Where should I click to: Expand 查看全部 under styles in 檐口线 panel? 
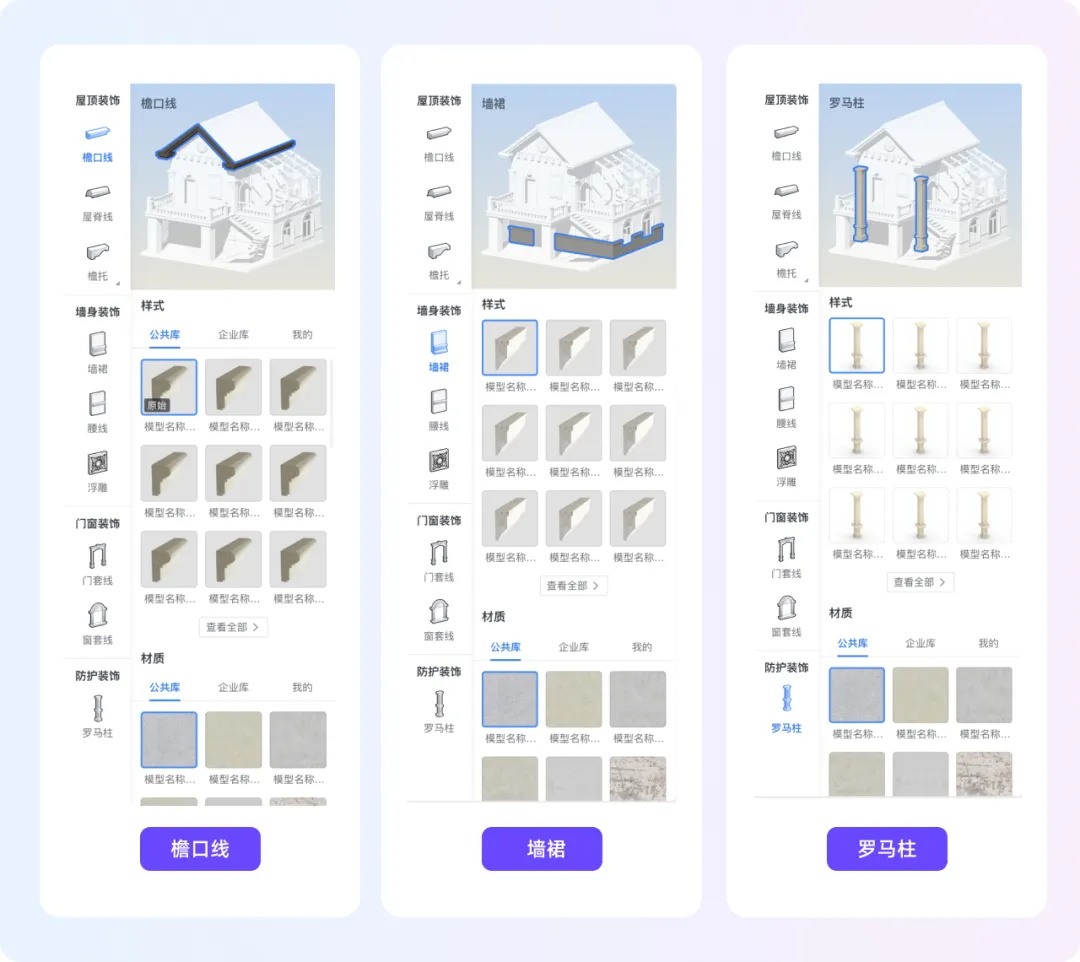(x=233, y=627)
